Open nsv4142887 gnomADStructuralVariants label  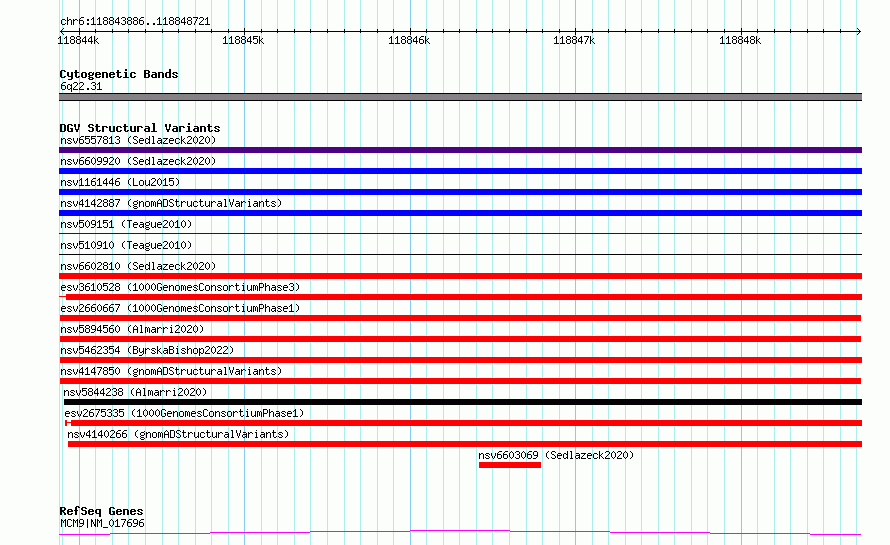(x=171, y=203)
